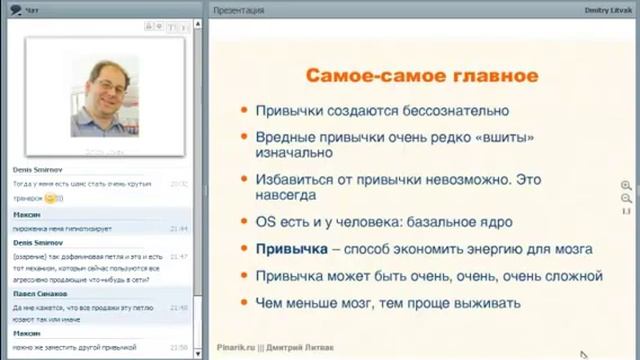Click the first Максим sender name
This screenshot has width=640, height=360.
click(27, 214)
